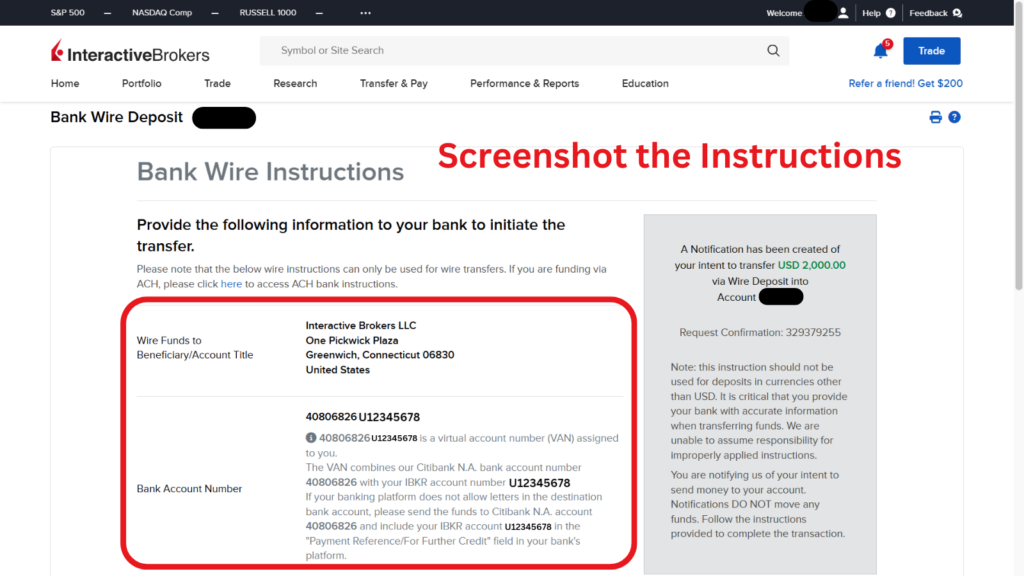Select Transfer & Pay in the navigation
1024x576 pixels.
tap(393, 84)
